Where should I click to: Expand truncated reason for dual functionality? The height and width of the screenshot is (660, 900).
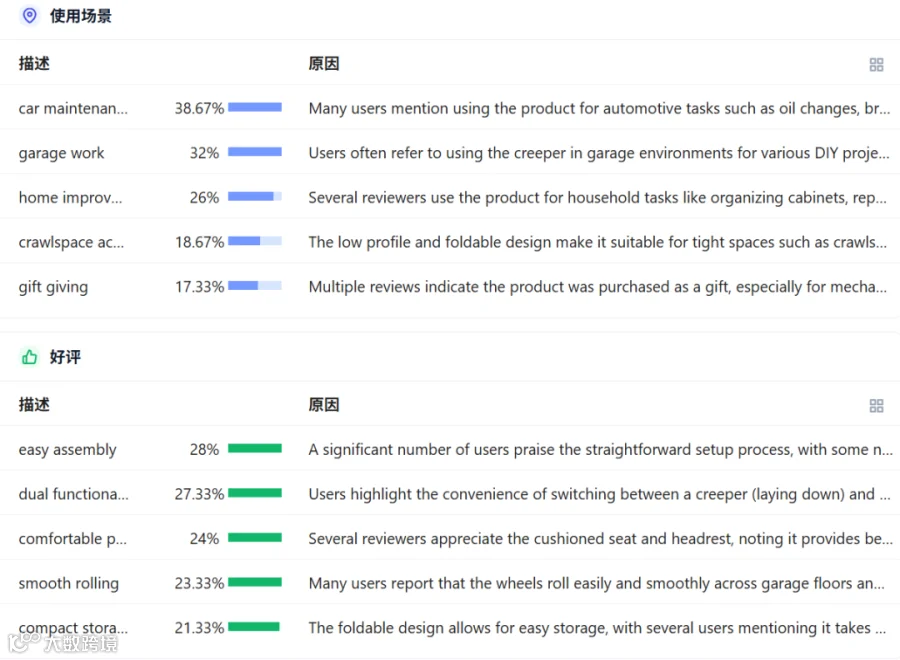click(x=599, y=494)
